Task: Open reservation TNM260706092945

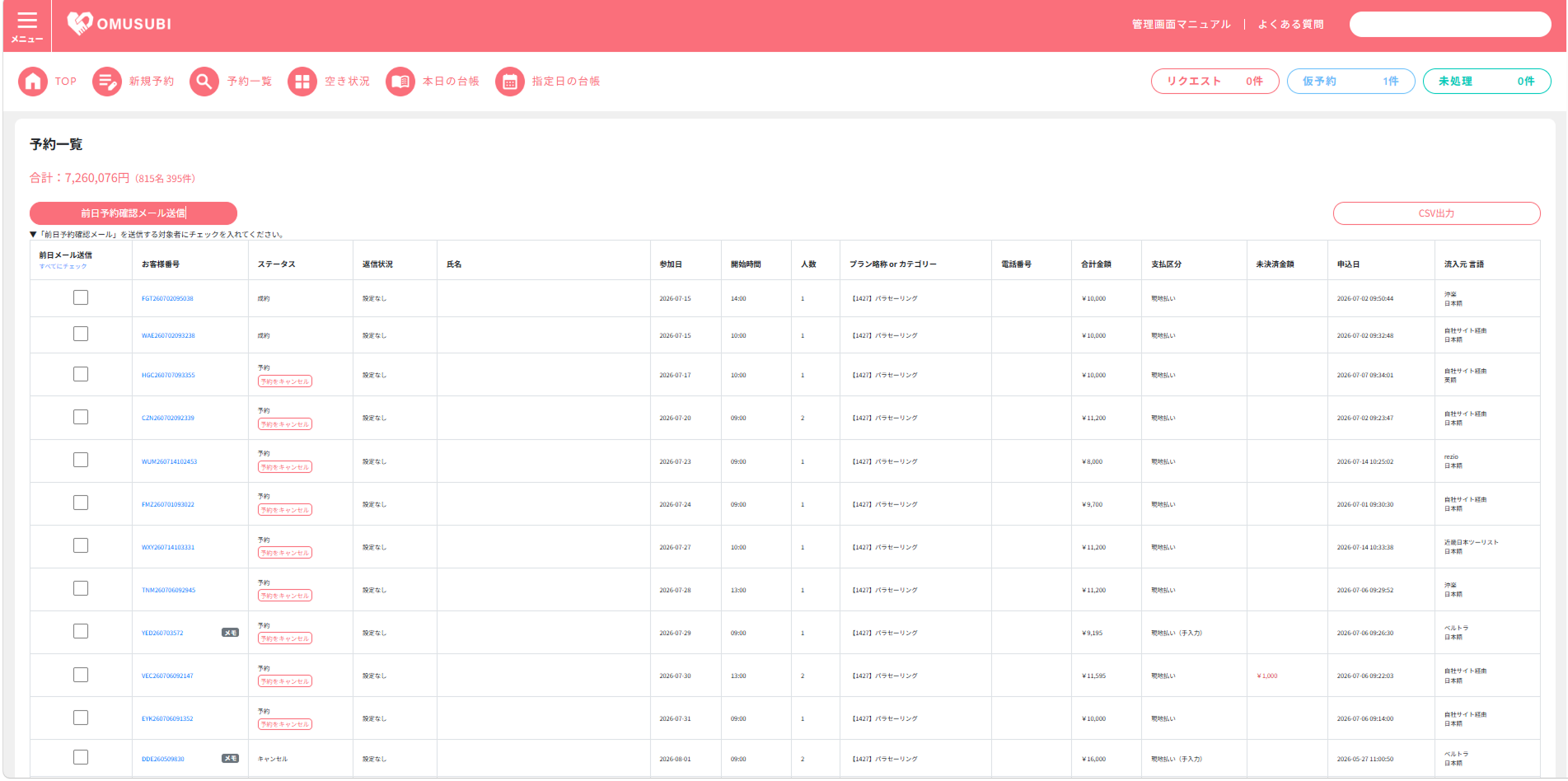Action: [168, 591]
